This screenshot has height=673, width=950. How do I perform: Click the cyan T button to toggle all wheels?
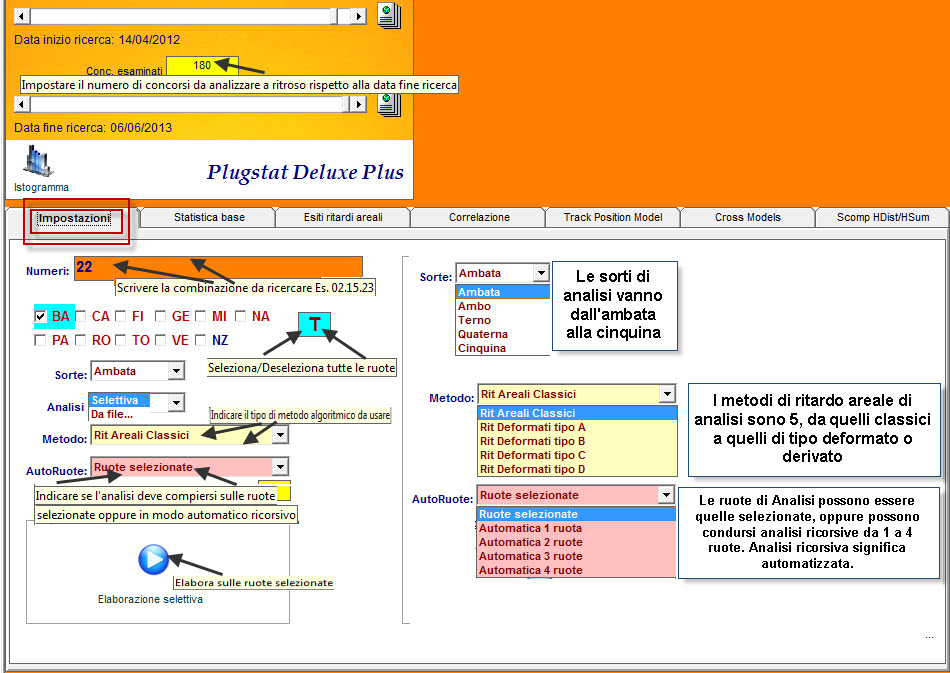[314, 325]
